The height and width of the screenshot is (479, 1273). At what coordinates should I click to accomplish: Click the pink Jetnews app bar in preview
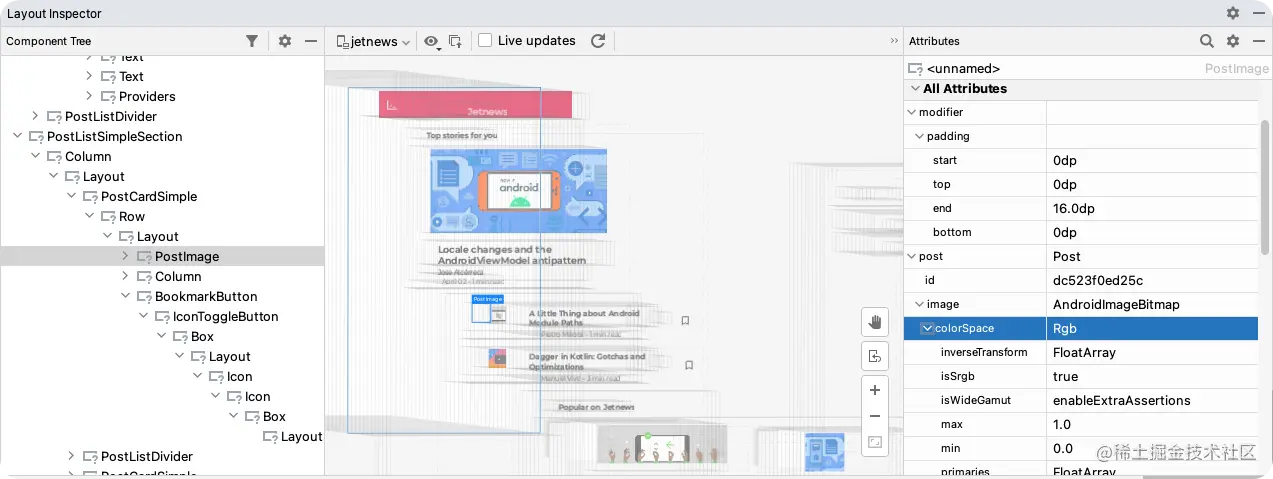475,104
